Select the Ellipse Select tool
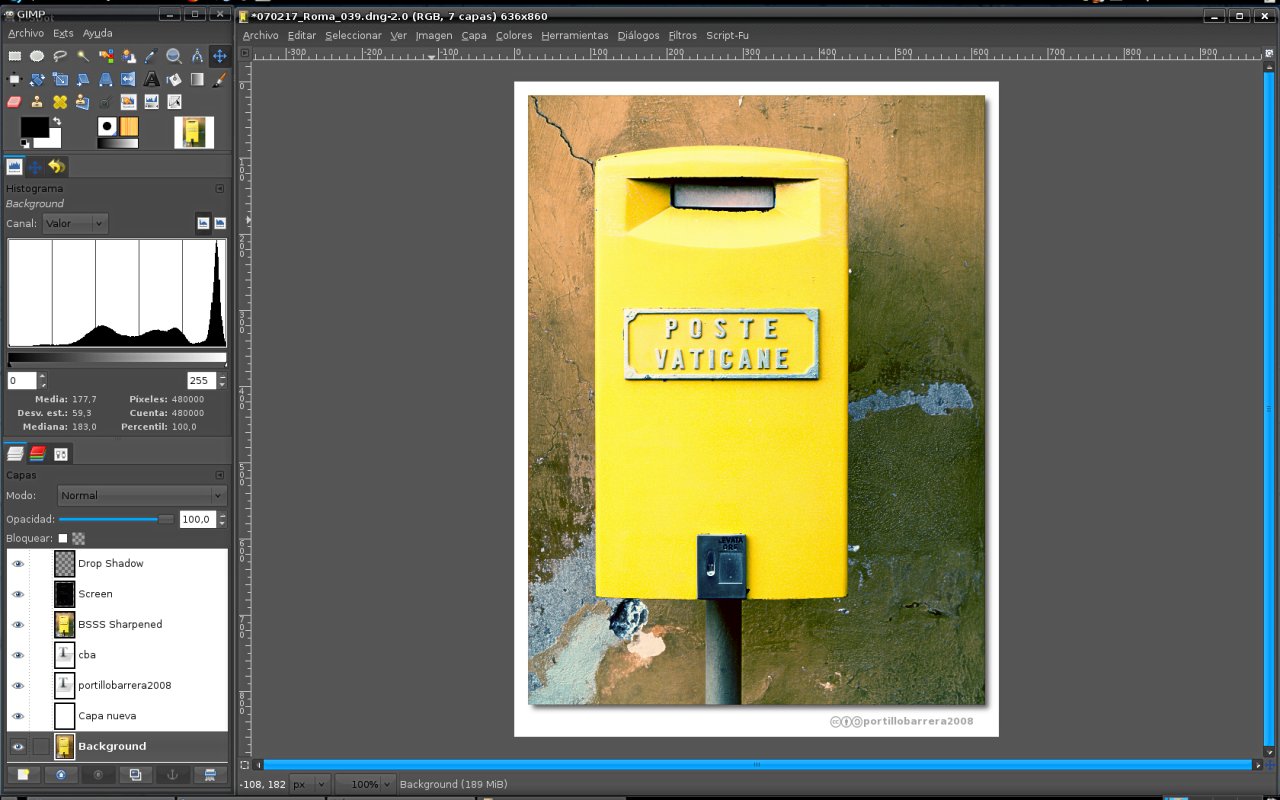This screenshot has width=1280, height=800. [x=37, y=56]
